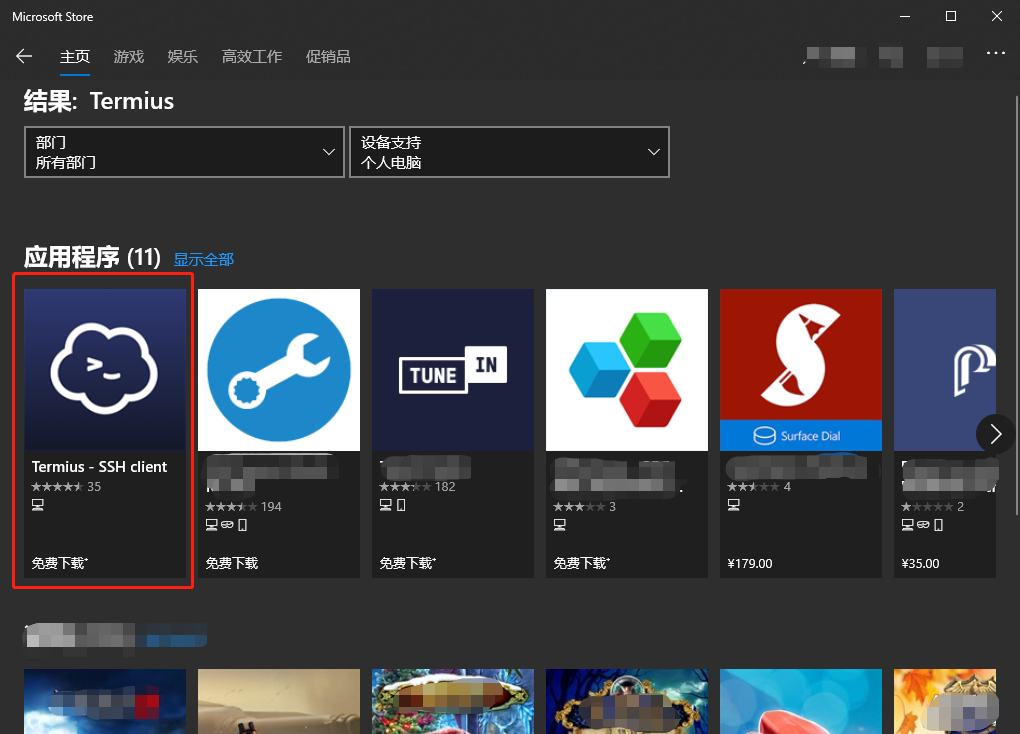Open the 部门 department filter dropdown
The image size is (1020, 734).
tap(184, 151)
